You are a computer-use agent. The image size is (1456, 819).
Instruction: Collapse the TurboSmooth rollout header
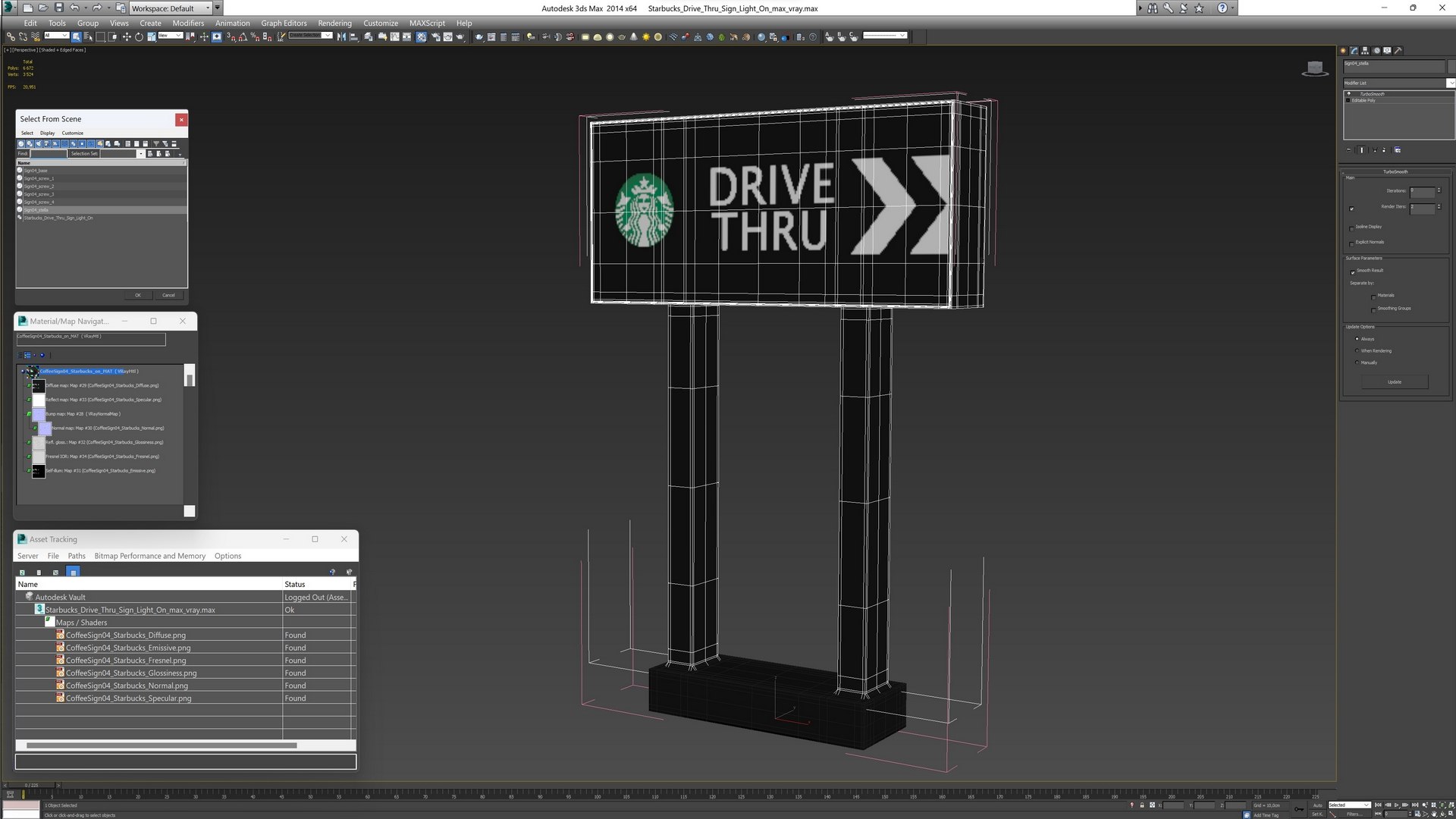click(1395, 172)
